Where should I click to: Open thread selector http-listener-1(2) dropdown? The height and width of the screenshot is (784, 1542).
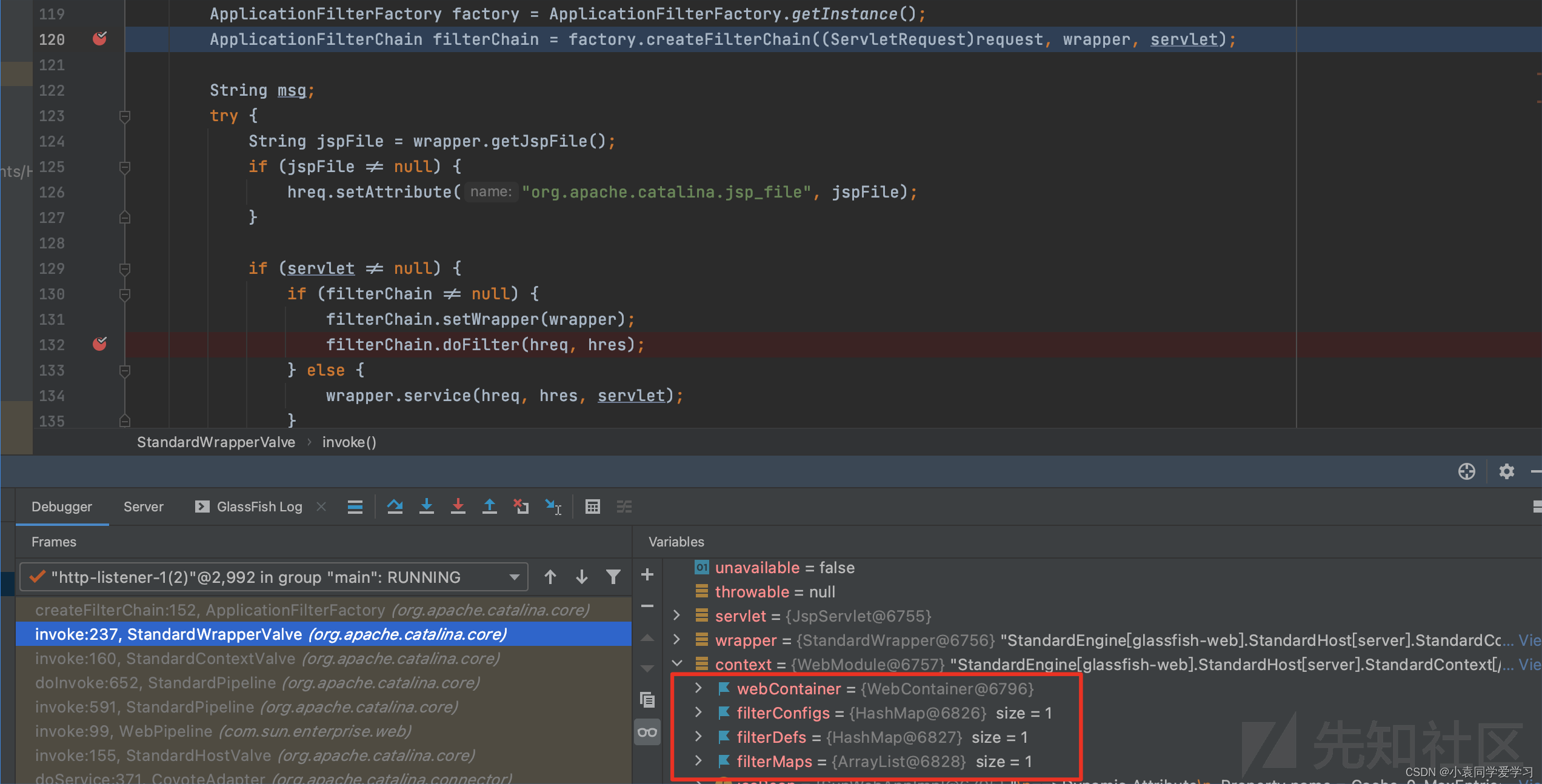[x=274, y=577]
